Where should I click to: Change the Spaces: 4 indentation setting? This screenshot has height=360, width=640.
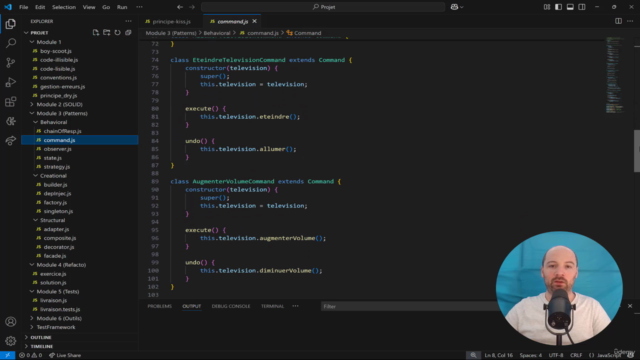pyautogui.click(x=531, y=356)
